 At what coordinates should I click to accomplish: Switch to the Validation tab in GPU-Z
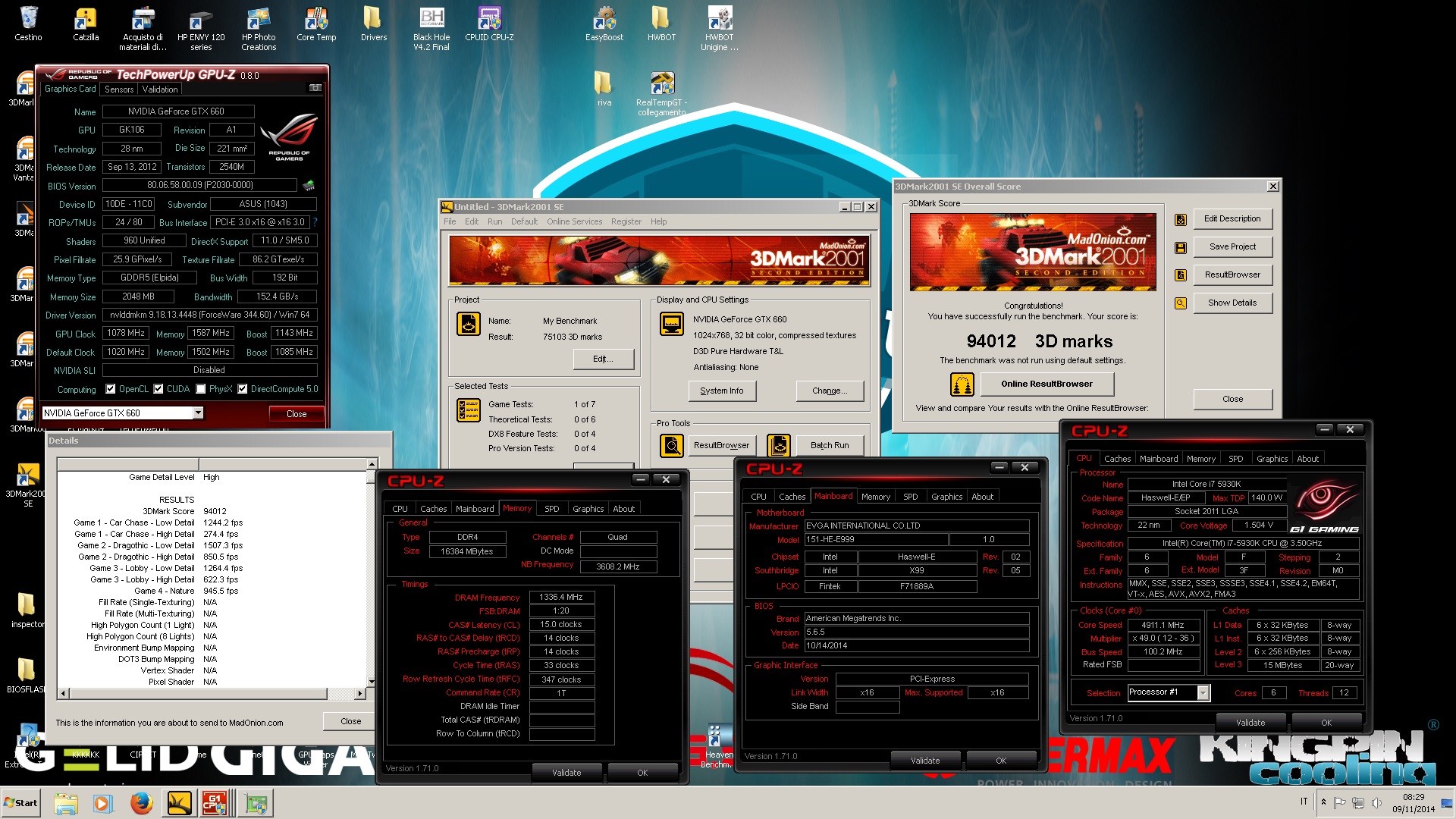160,89
